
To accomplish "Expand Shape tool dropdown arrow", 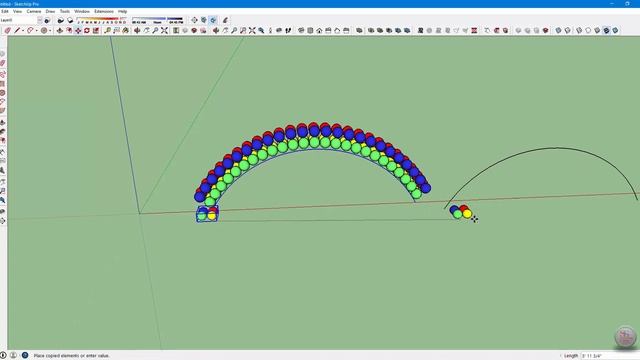I will pyautogui.click(x=50, y=30).
